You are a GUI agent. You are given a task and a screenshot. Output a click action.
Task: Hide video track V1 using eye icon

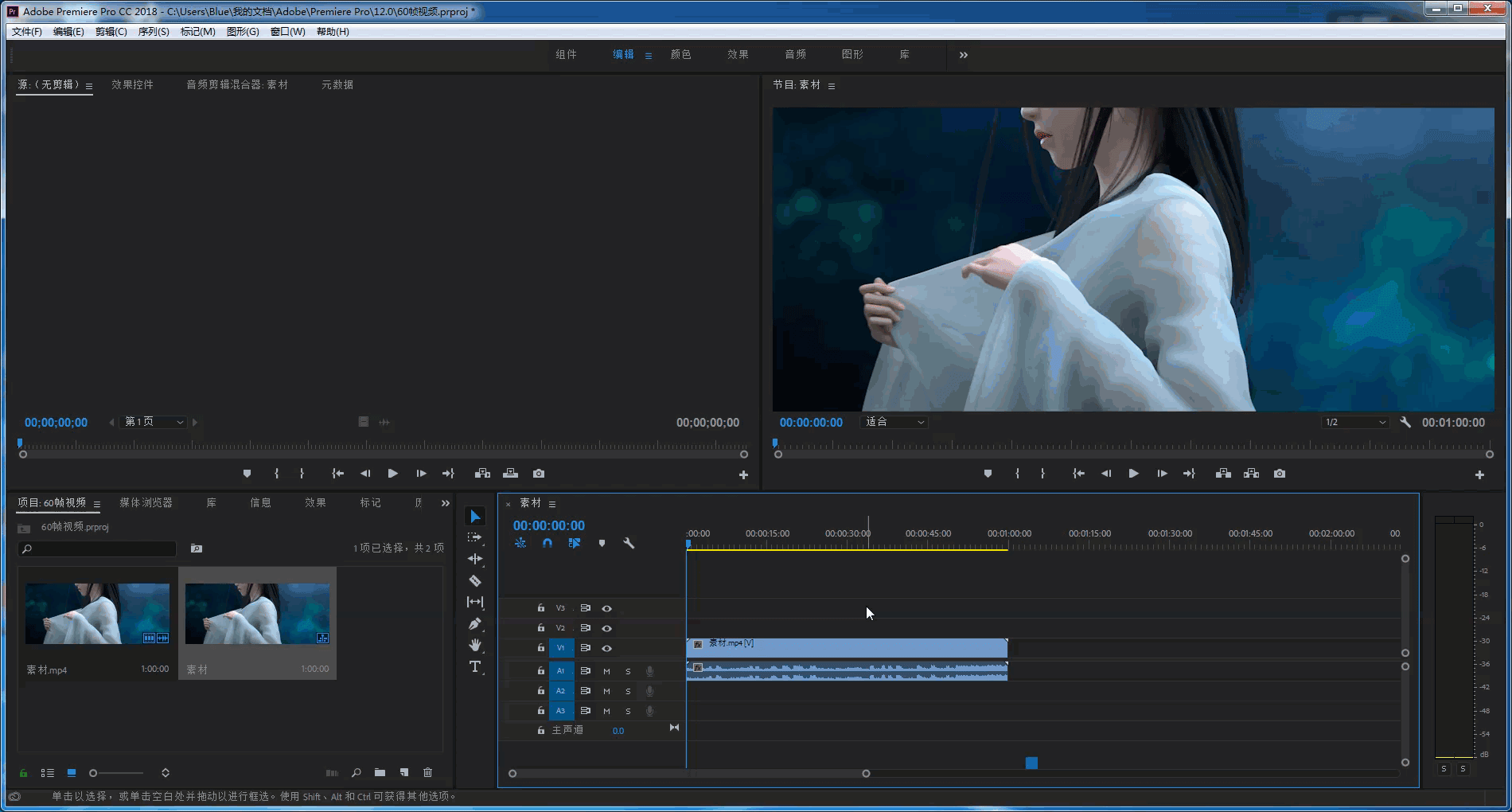606,648
